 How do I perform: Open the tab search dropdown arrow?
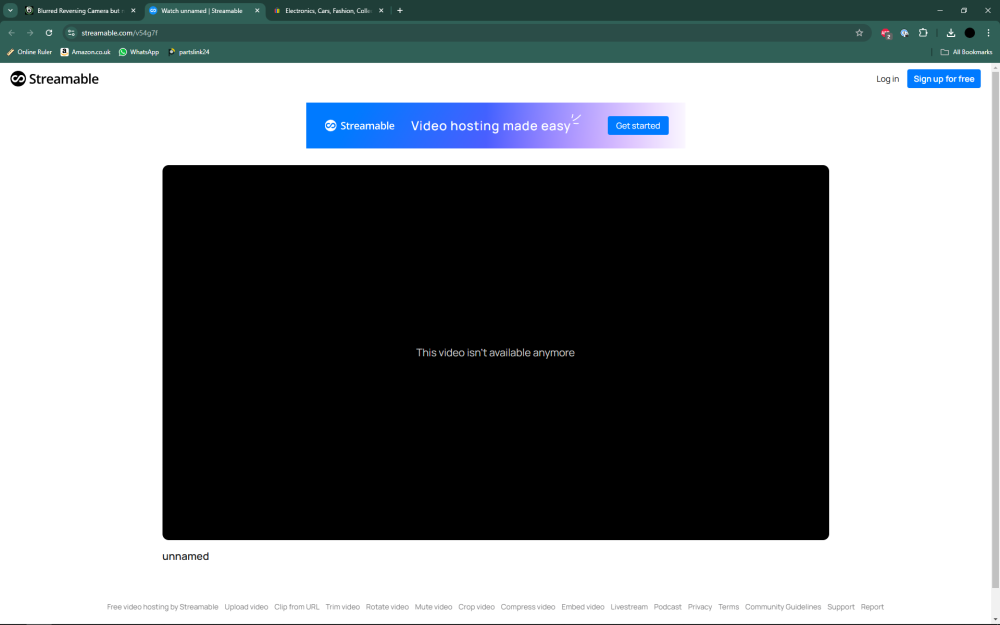click(10, 10)
